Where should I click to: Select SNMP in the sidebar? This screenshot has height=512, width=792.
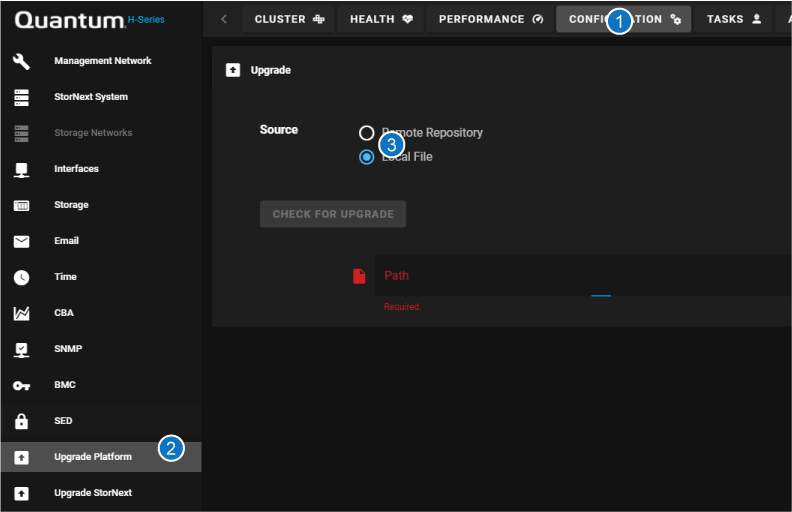(x=68, y=349)
